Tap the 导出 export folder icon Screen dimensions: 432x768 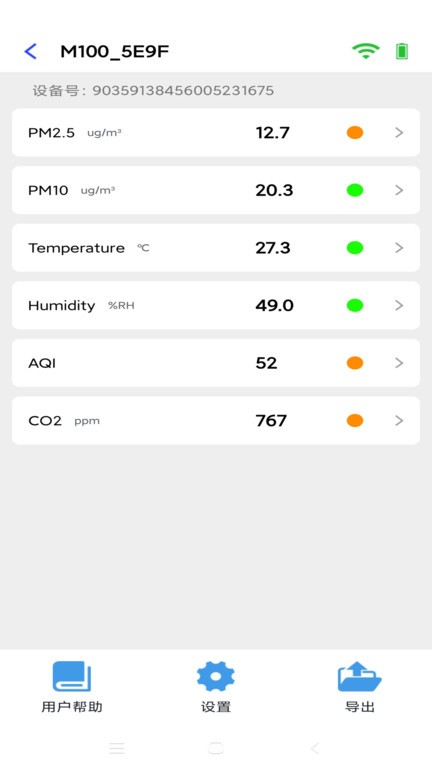pyautogui.click(x=360, y=676)
